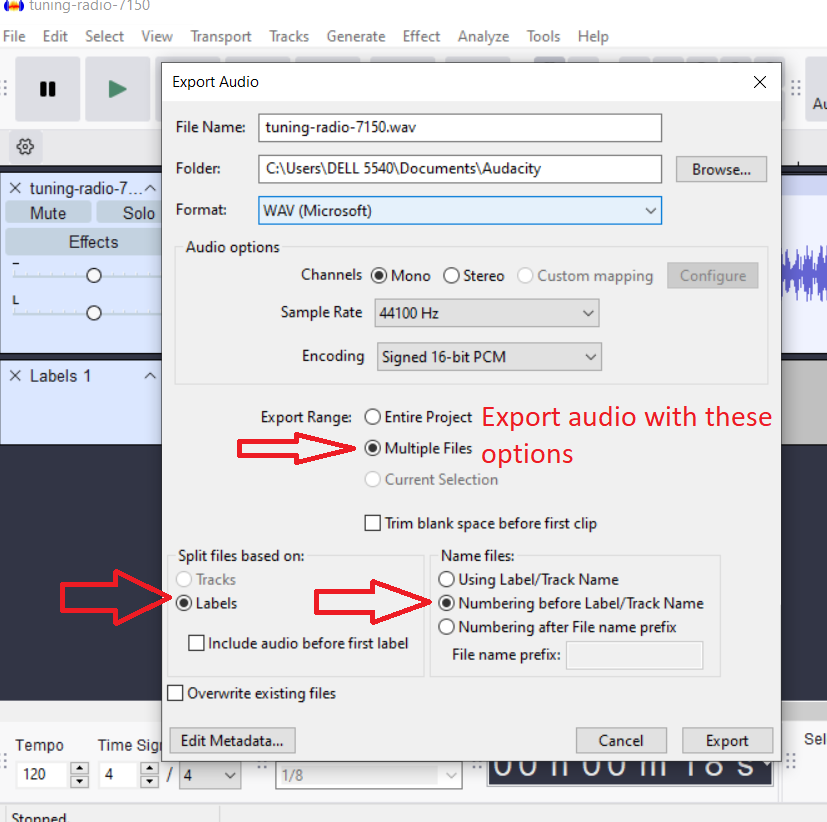Open the Format dropdown WAV (Microsoft)
The width and height of the screenshot is (827, 822).
460,211
